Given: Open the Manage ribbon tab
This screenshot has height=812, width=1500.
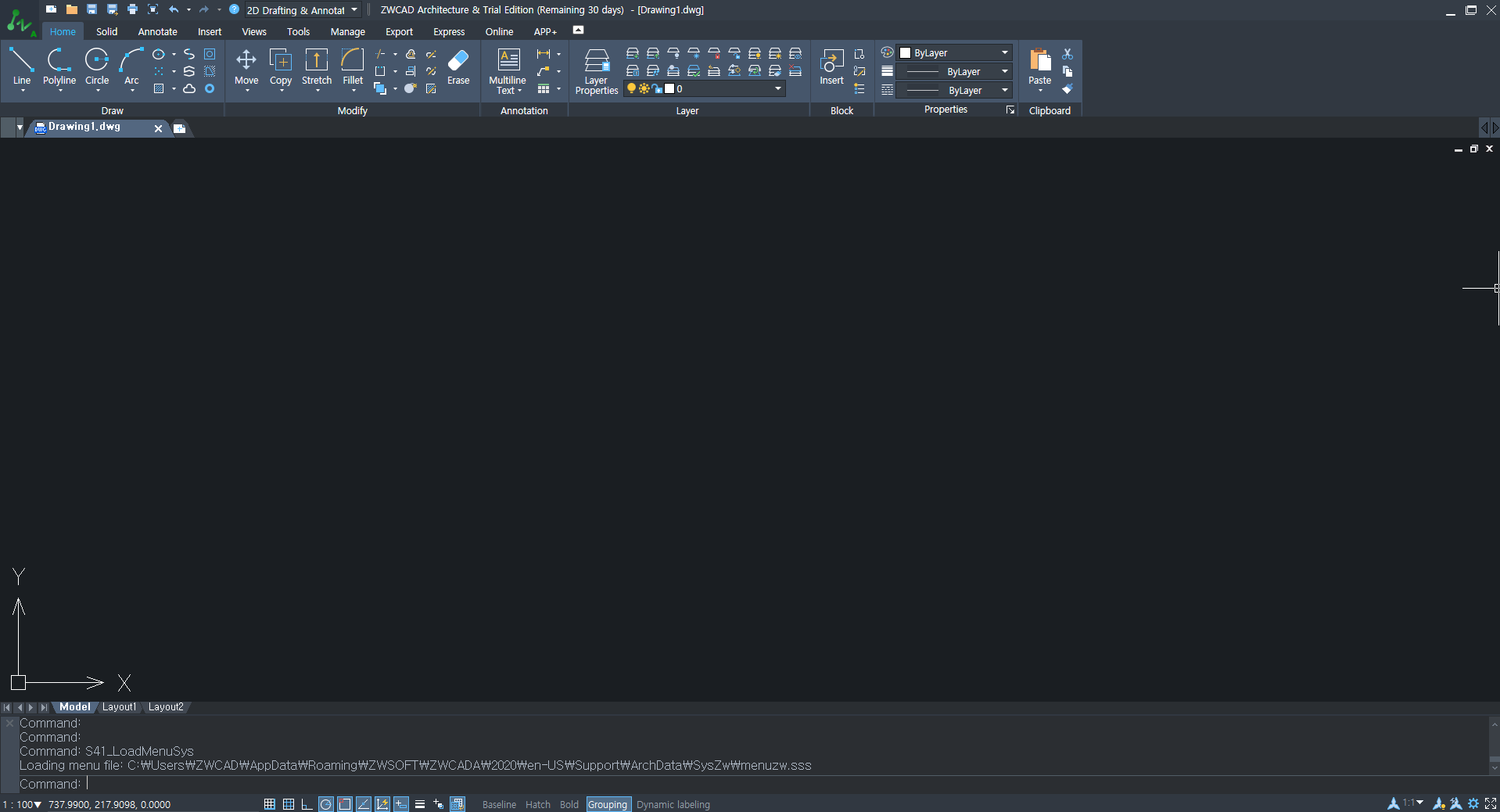Looking at the screenshot, I should pyautogui.click(x=348, y=31).
